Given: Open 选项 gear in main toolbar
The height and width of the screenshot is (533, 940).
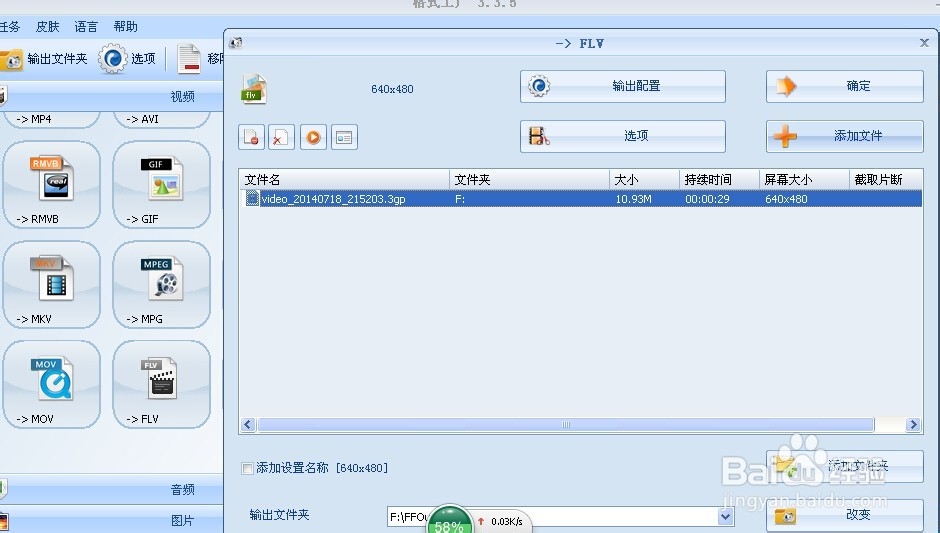Looking at the screenshot, I should coord(127,59).
